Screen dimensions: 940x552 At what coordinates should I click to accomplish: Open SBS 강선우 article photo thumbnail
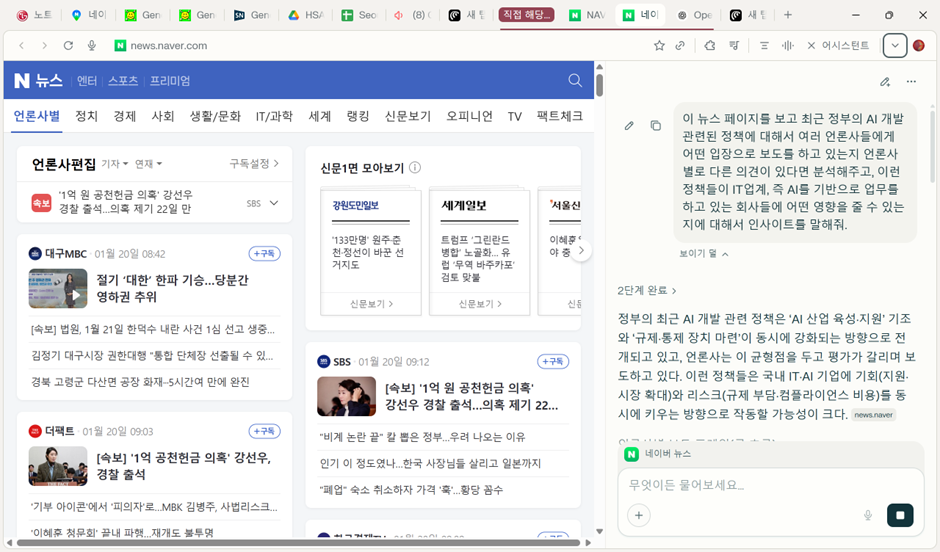(x=347, y=396)
